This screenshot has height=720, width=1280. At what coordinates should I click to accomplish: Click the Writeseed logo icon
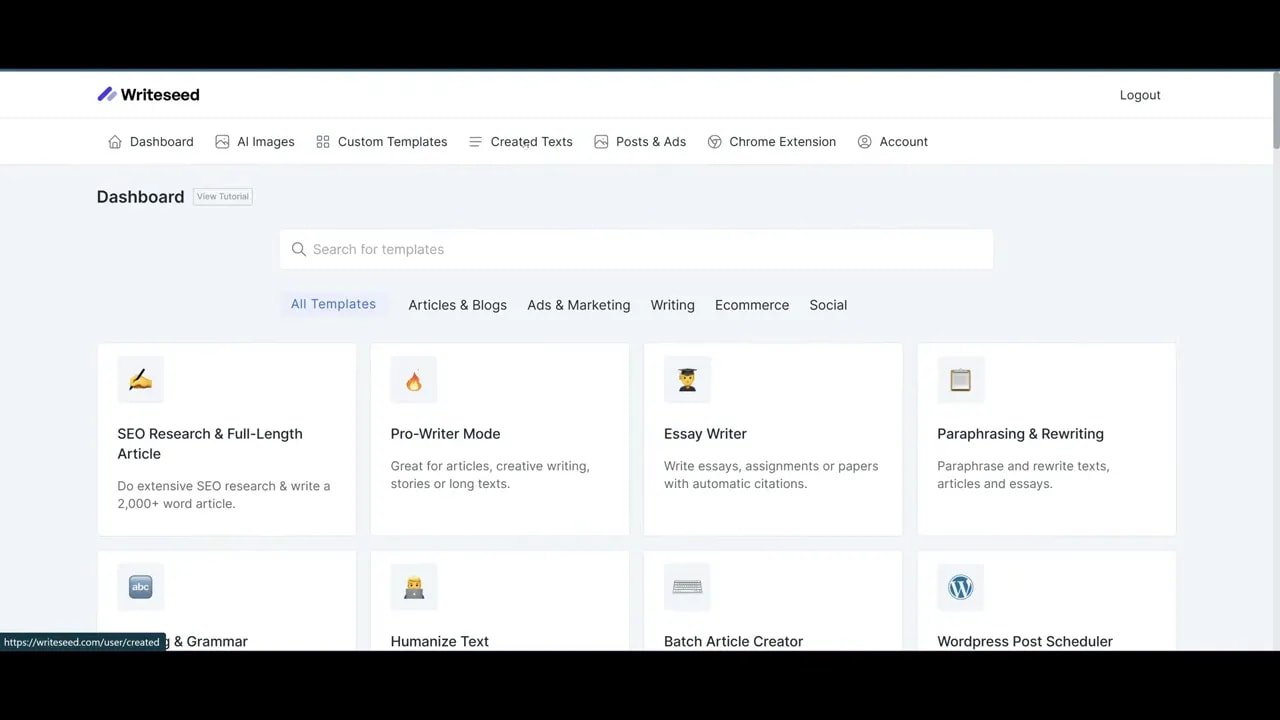pyautogui.click(x=107, y=93)
